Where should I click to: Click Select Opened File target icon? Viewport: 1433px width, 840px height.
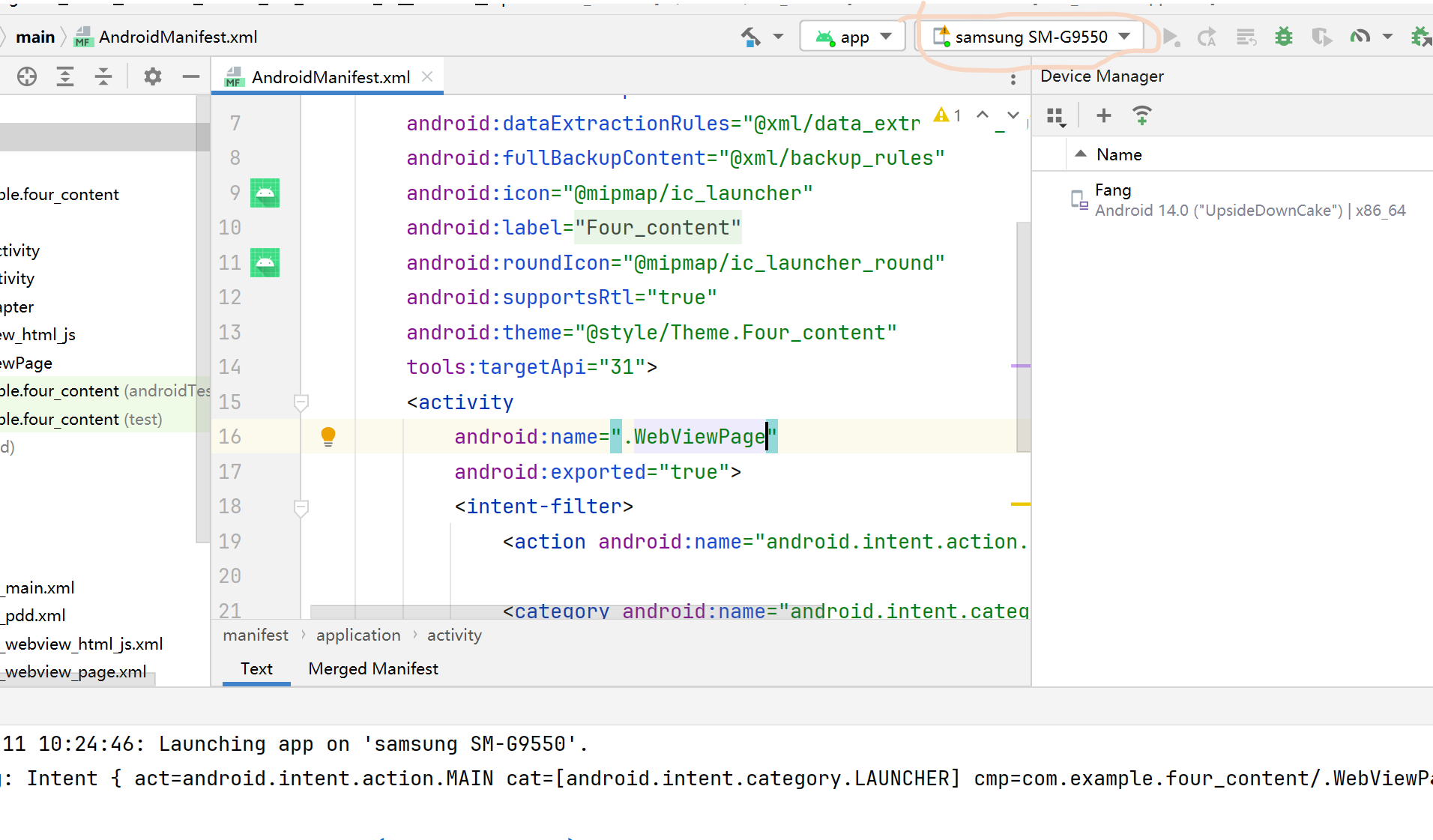(x=27, y=76)
